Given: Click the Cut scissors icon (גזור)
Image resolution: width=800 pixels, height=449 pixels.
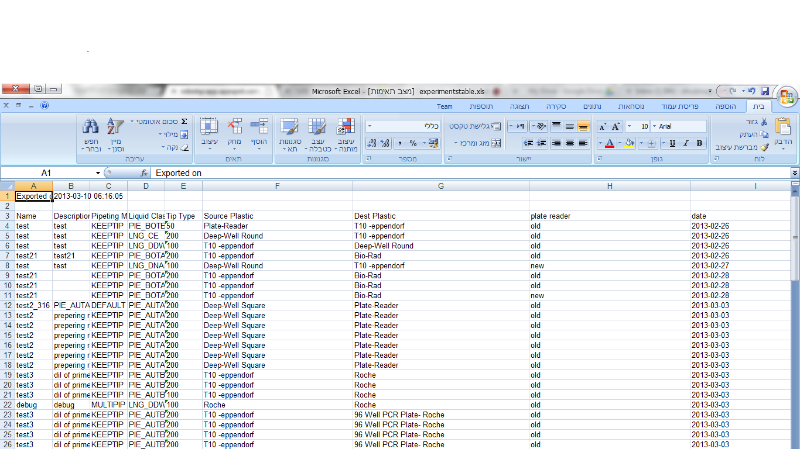Looking at the screenshot, I should [764, 122].
